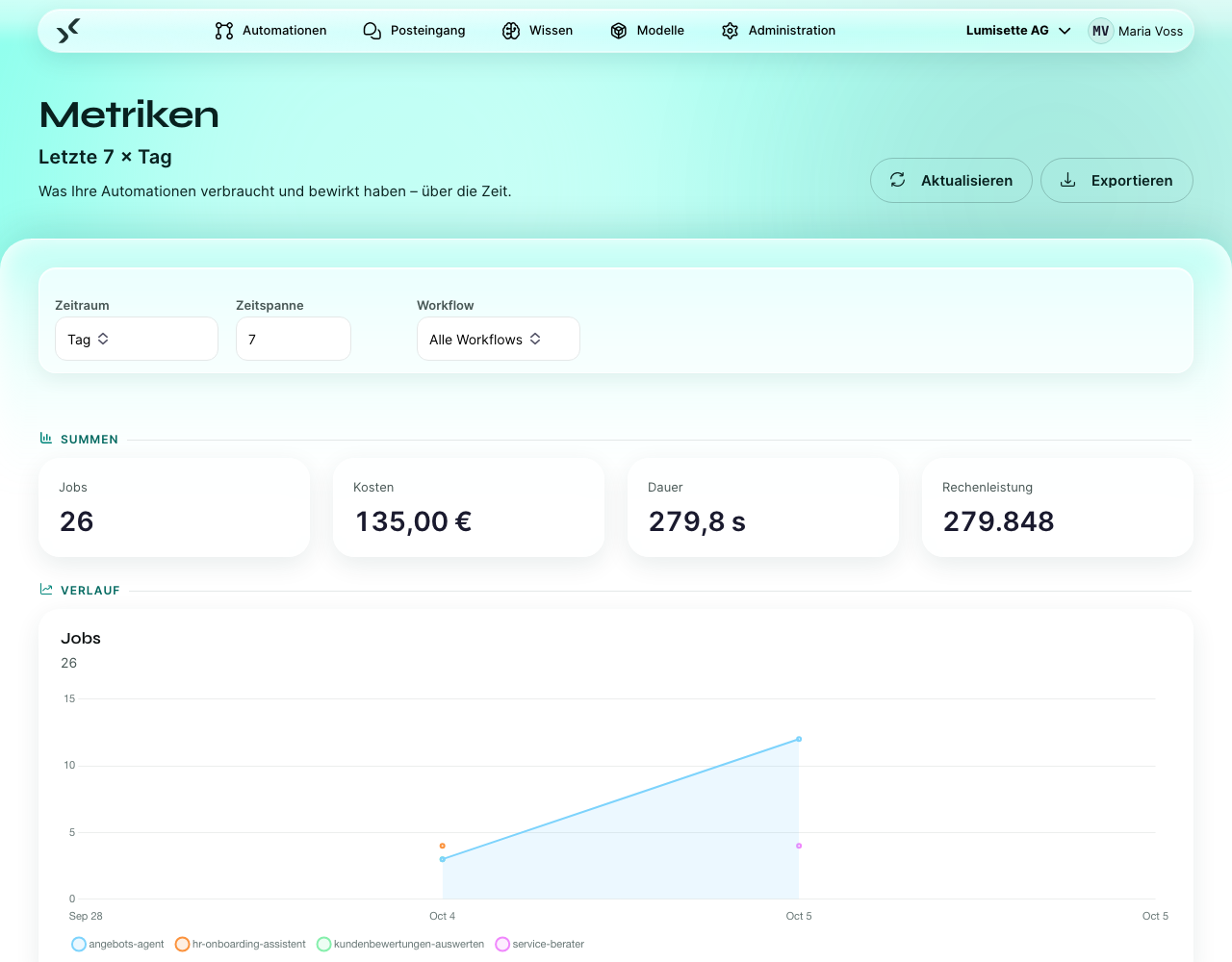
Task: Open the Wissen section
Action: tap(537, 31)
